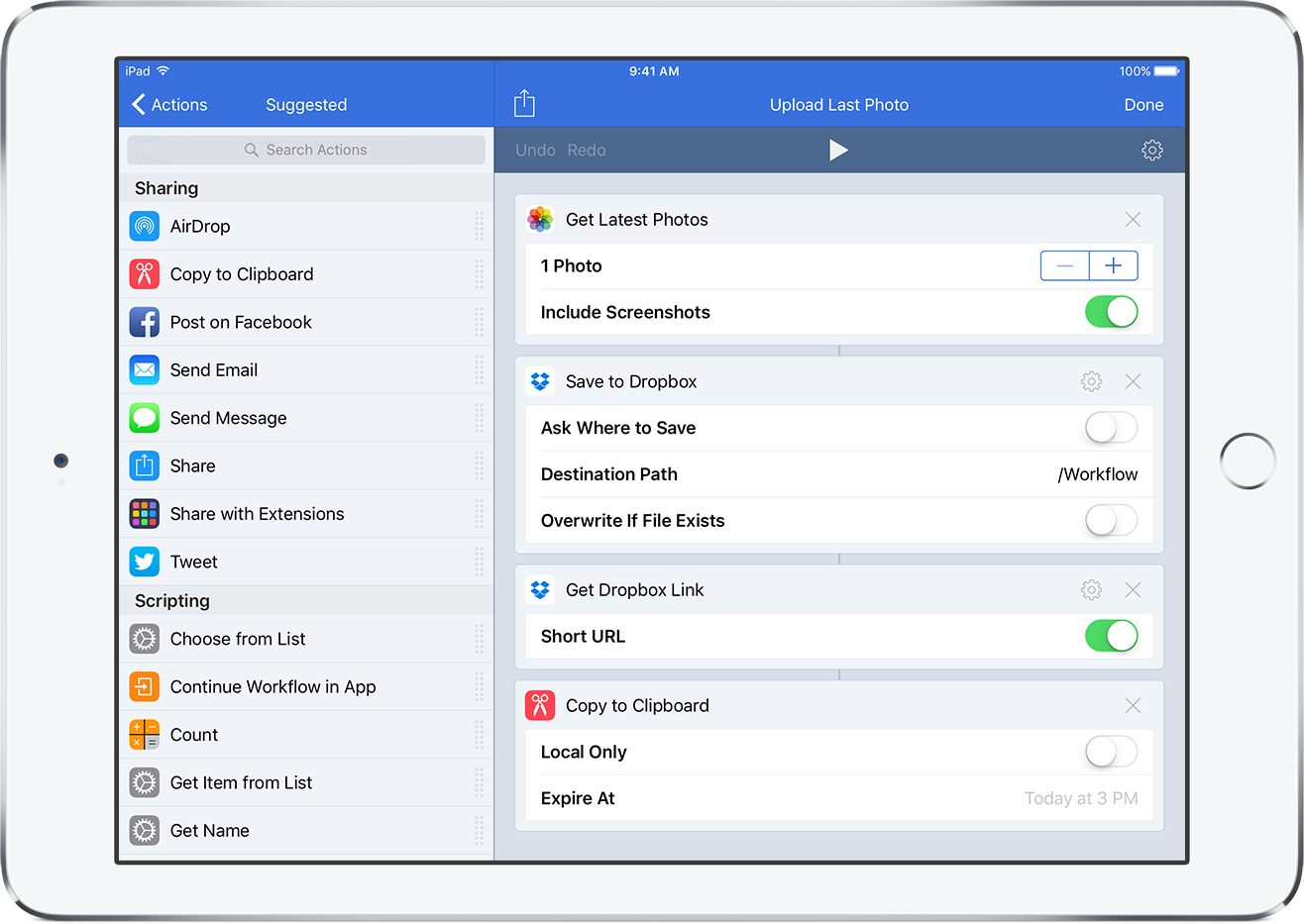Viewport: 1304px width, 924px height.
Task: Increase photo count with the plus stepper
Action: click(x=1113, y=265)
